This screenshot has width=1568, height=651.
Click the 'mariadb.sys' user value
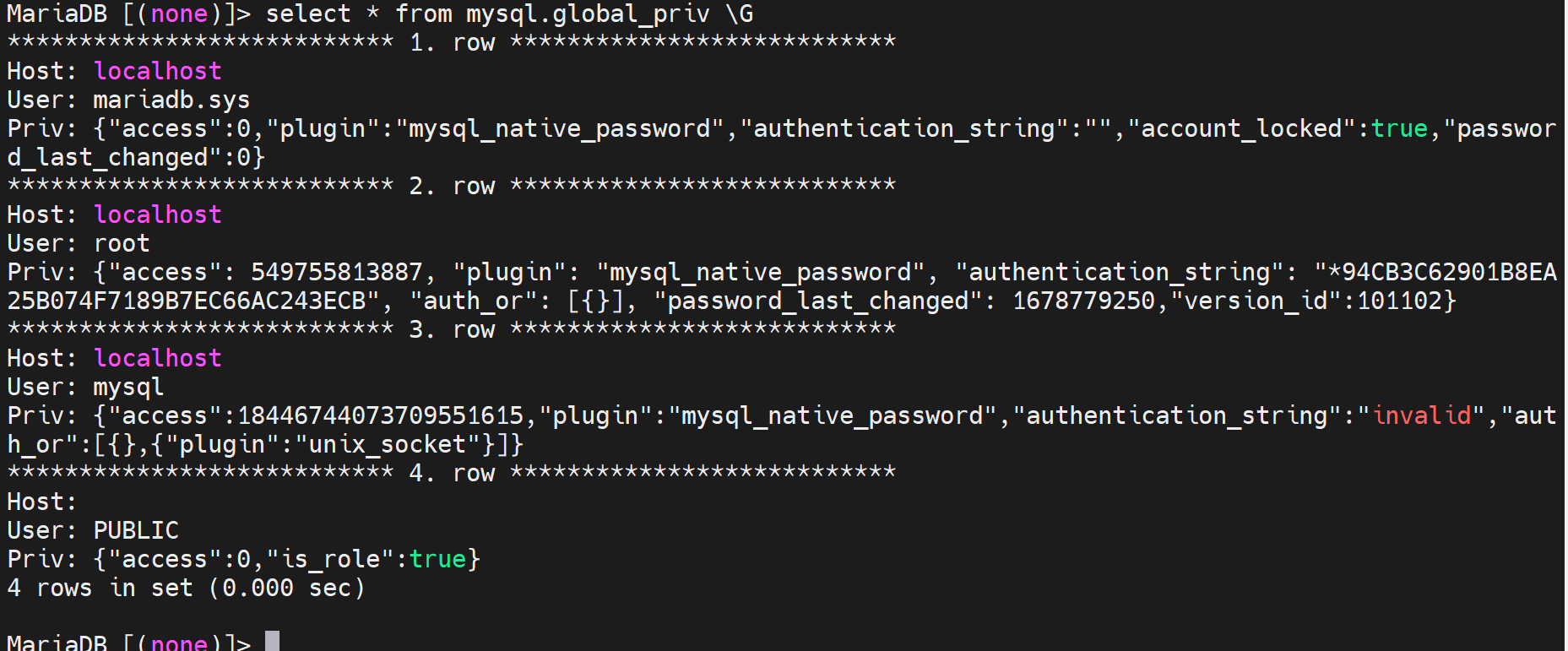pos(171,100)
